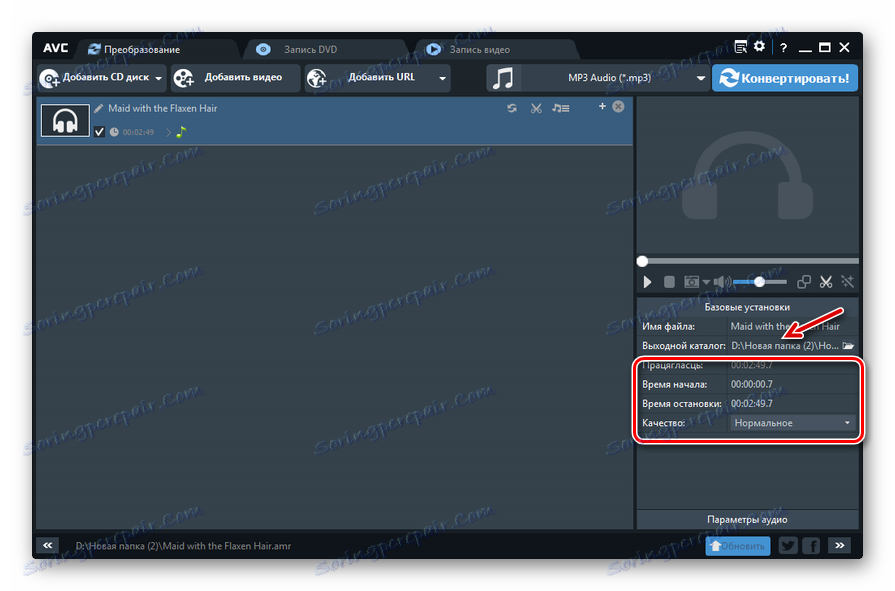
Task: Click the Время остановки value field
Action: coord(793,404)
